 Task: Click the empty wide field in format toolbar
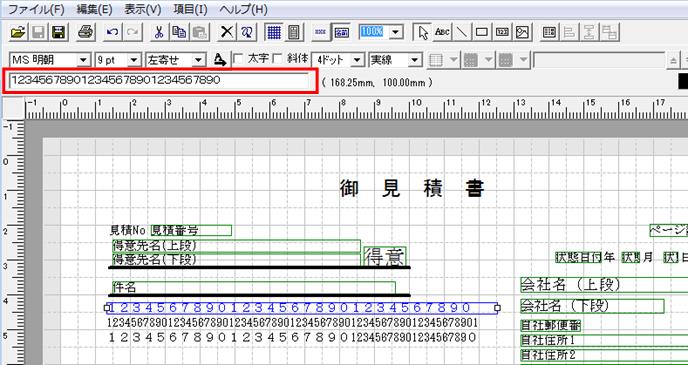tap(599, 61)
